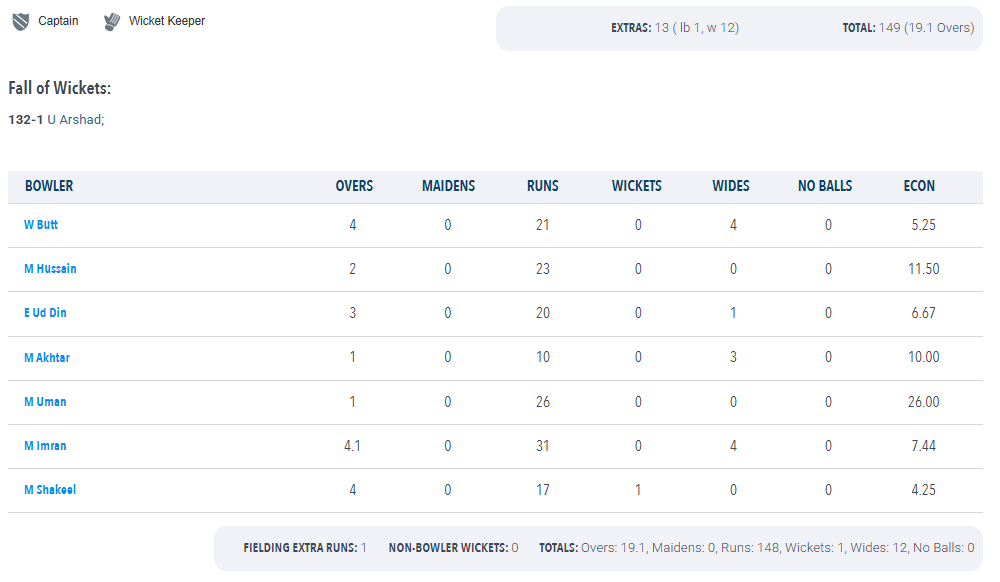
Task: Open M Akhtar bowler profile
Action: coord(47,358)
